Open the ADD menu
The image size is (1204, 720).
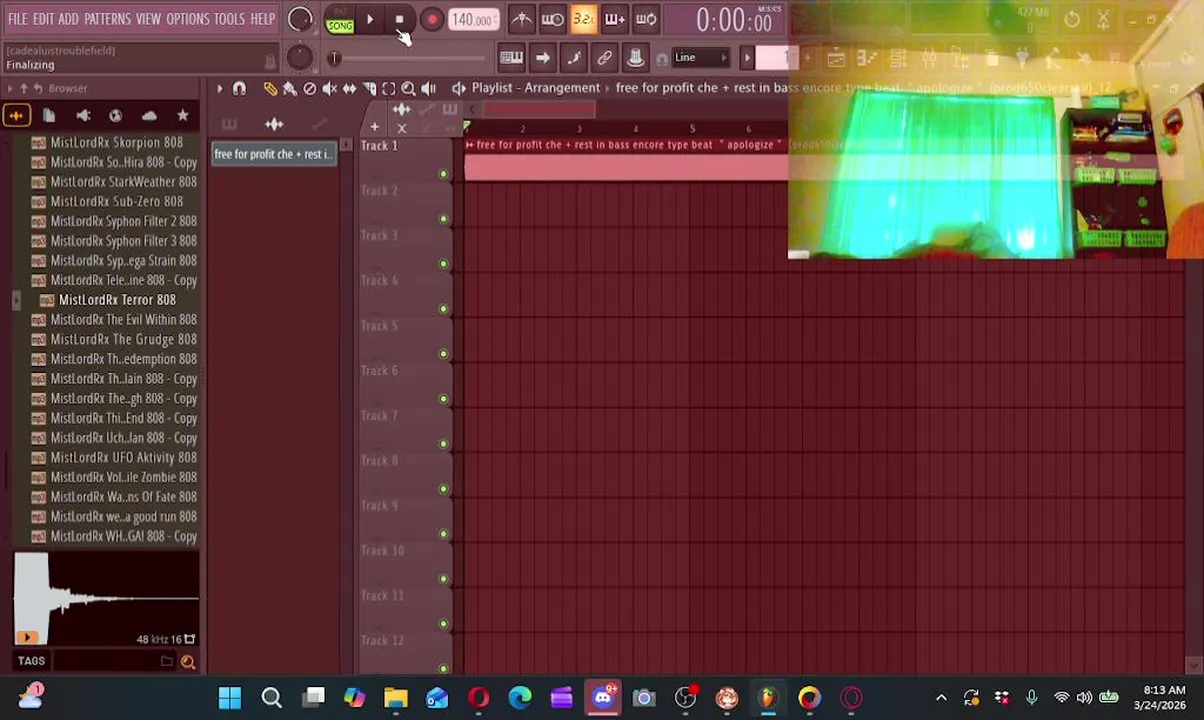point(68,19)
